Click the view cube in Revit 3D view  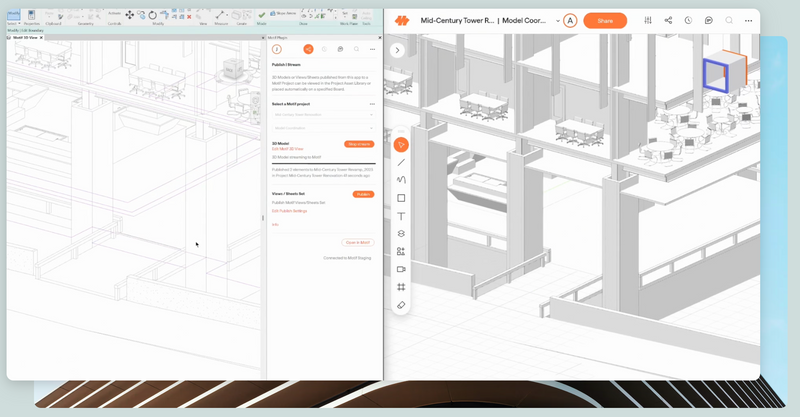point(234,69)
